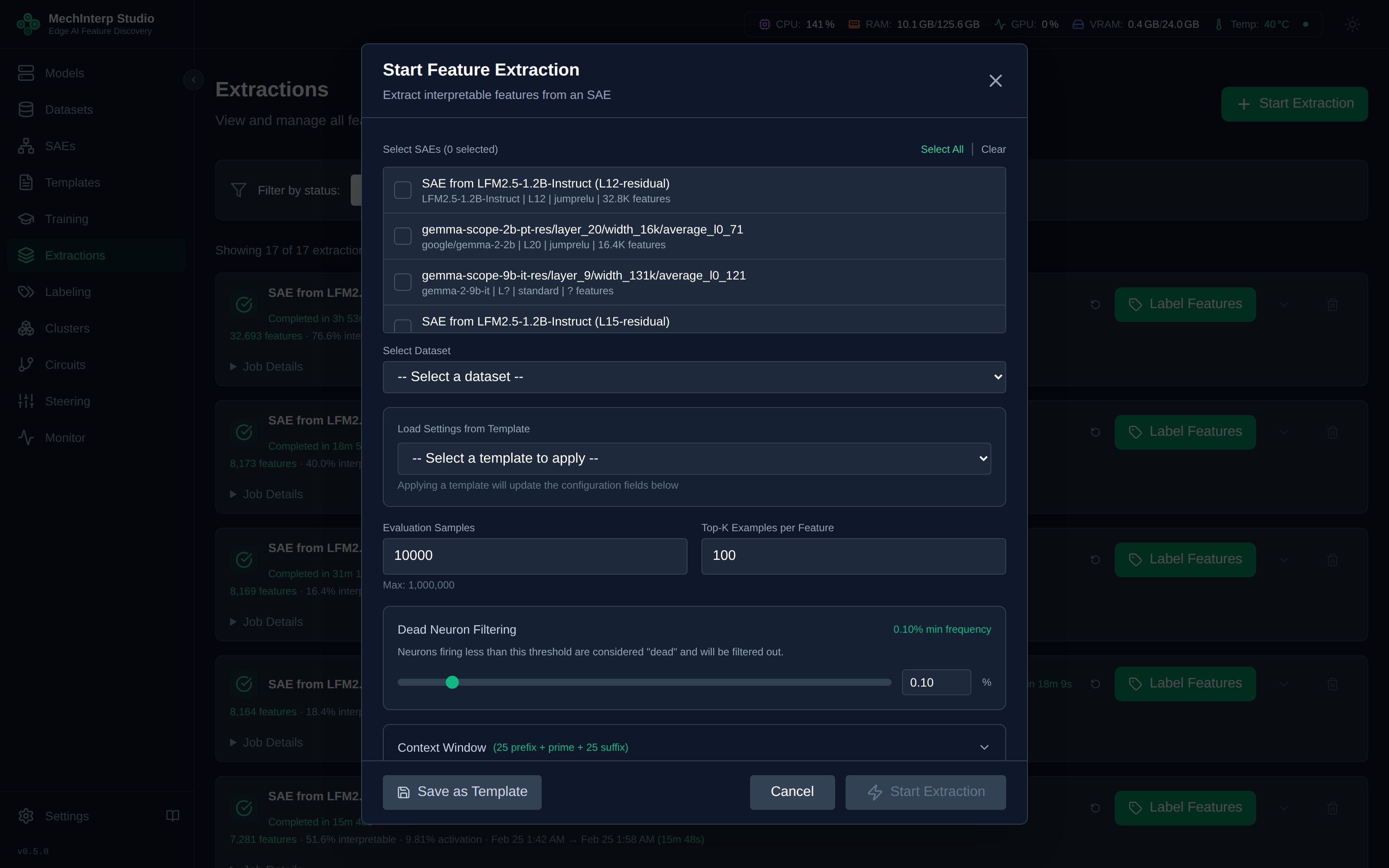Click the Settings gear icon
This screenshot has width=1389, height=868.
point(26,816)
